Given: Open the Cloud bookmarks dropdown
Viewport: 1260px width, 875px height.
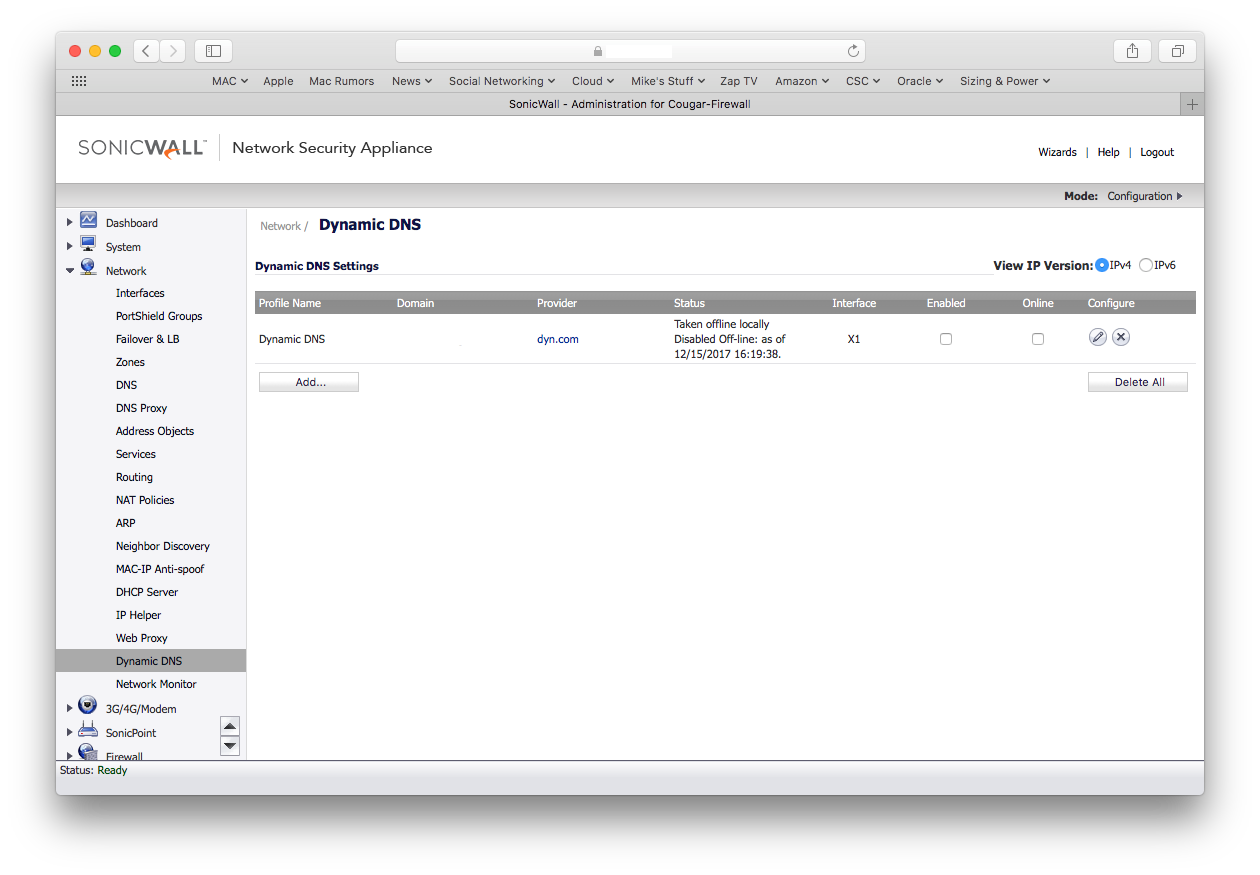Looking at the screenshot, I should (593, 81).
